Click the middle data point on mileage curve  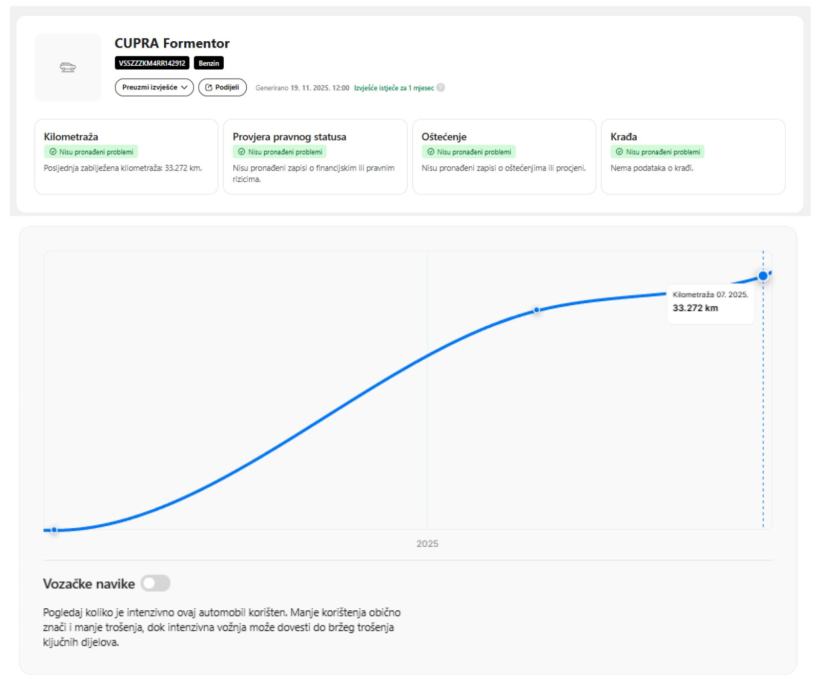(536, 310)
